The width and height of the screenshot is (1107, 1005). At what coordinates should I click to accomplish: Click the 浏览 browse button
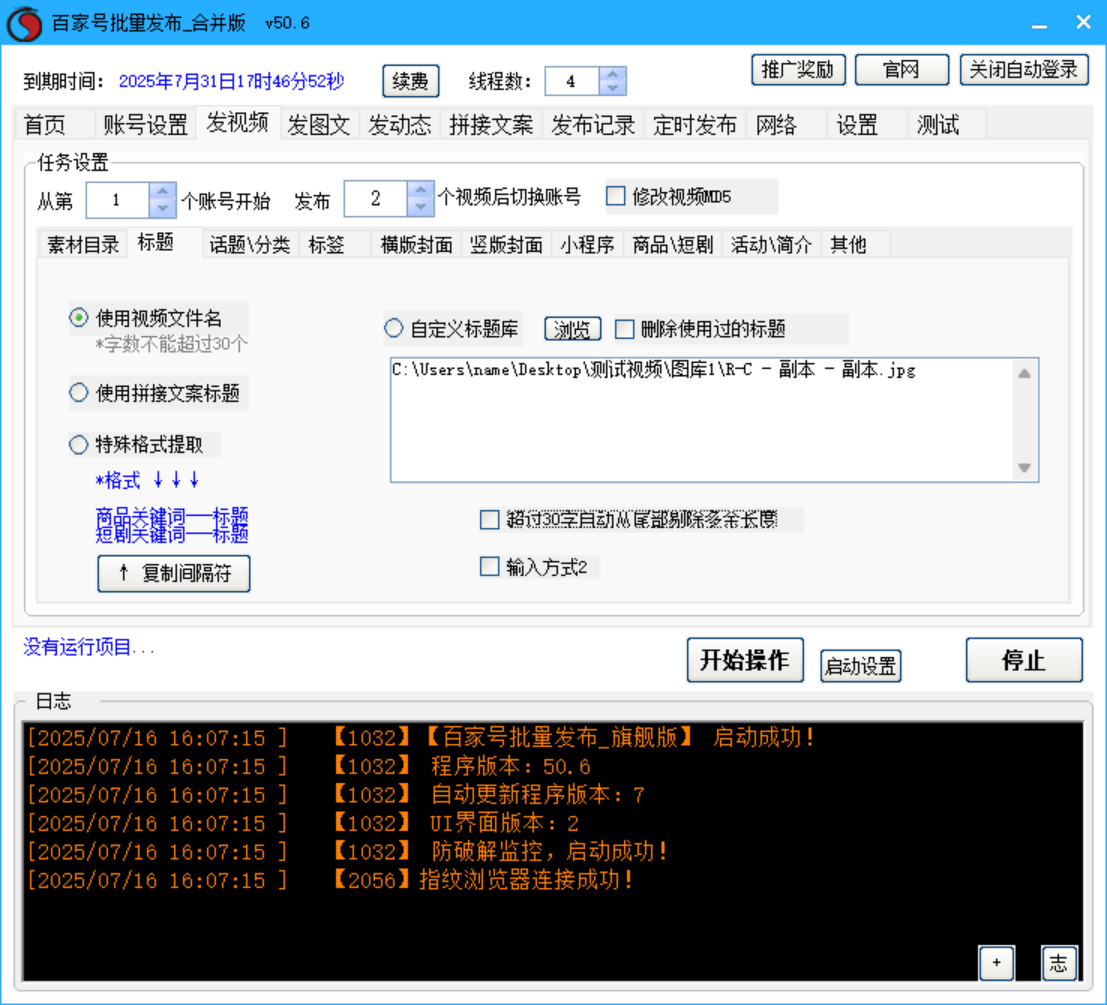tap(573, 329)
